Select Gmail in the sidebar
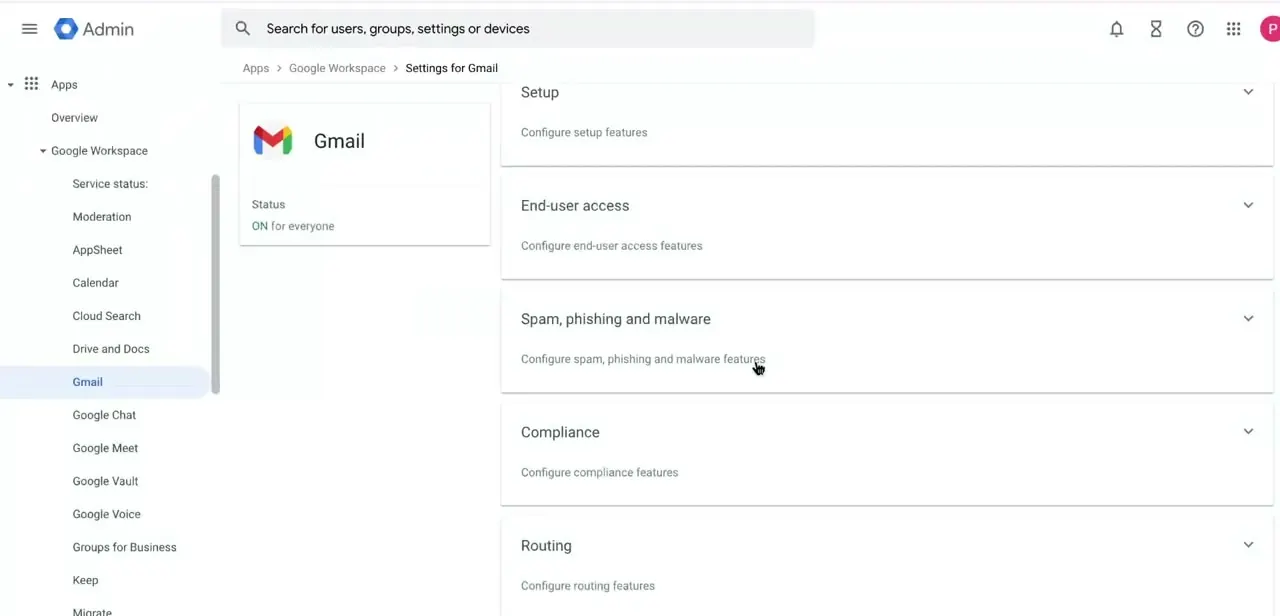1280x616 pixels. tap(87, 382)
